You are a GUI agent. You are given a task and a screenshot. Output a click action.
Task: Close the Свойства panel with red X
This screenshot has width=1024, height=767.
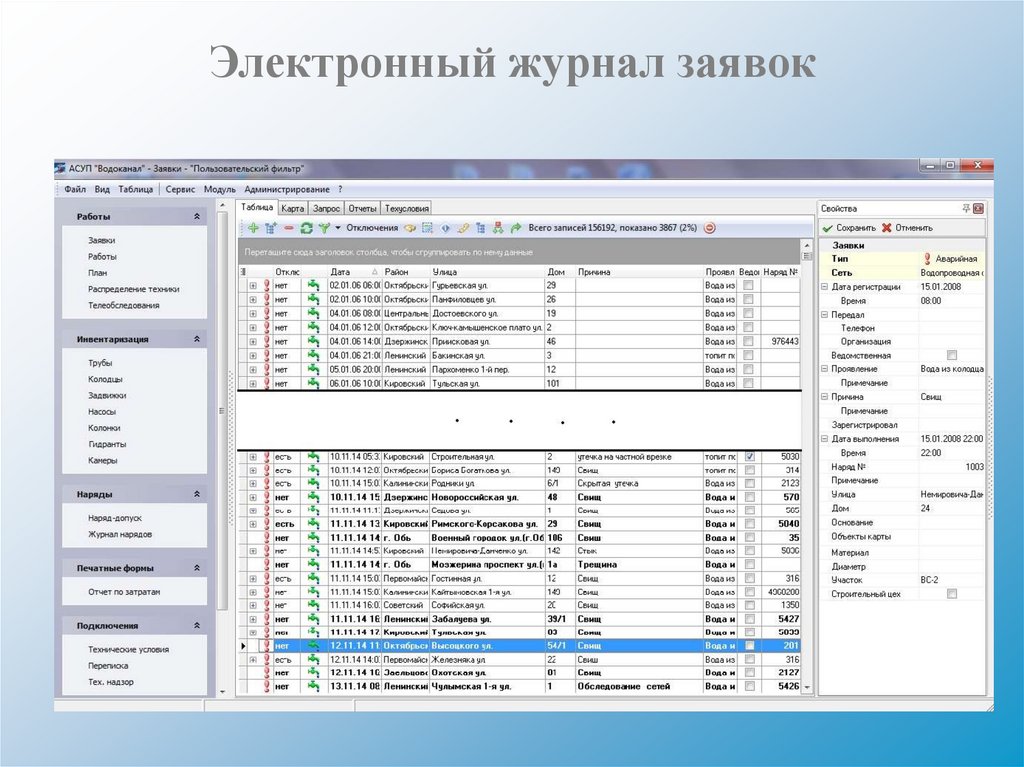pyautogui.click(x=978, y=208)
